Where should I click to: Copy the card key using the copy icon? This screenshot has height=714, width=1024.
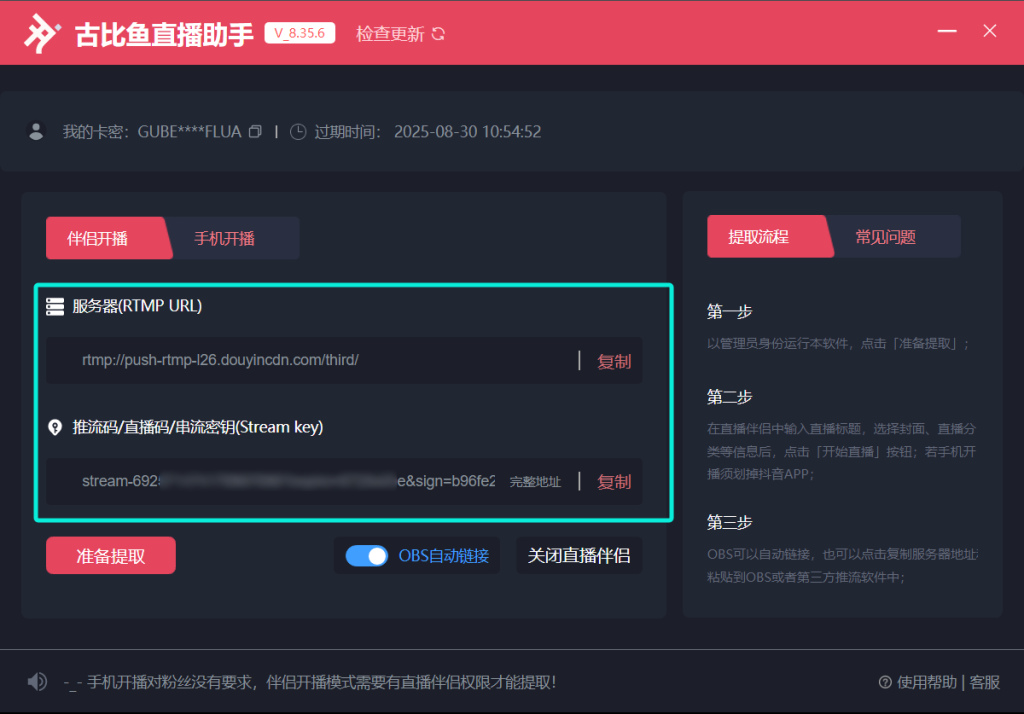(256, 132)
